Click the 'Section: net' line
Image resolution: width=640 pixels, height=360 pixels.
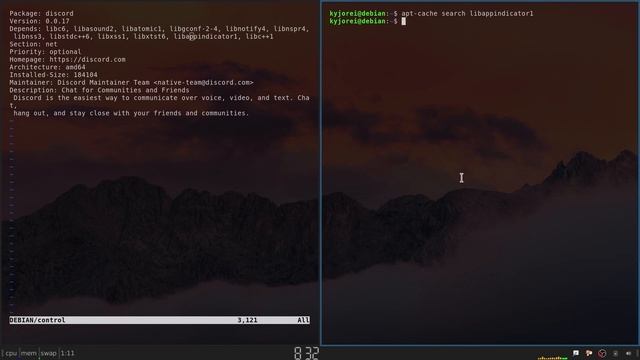pos(33,44)
